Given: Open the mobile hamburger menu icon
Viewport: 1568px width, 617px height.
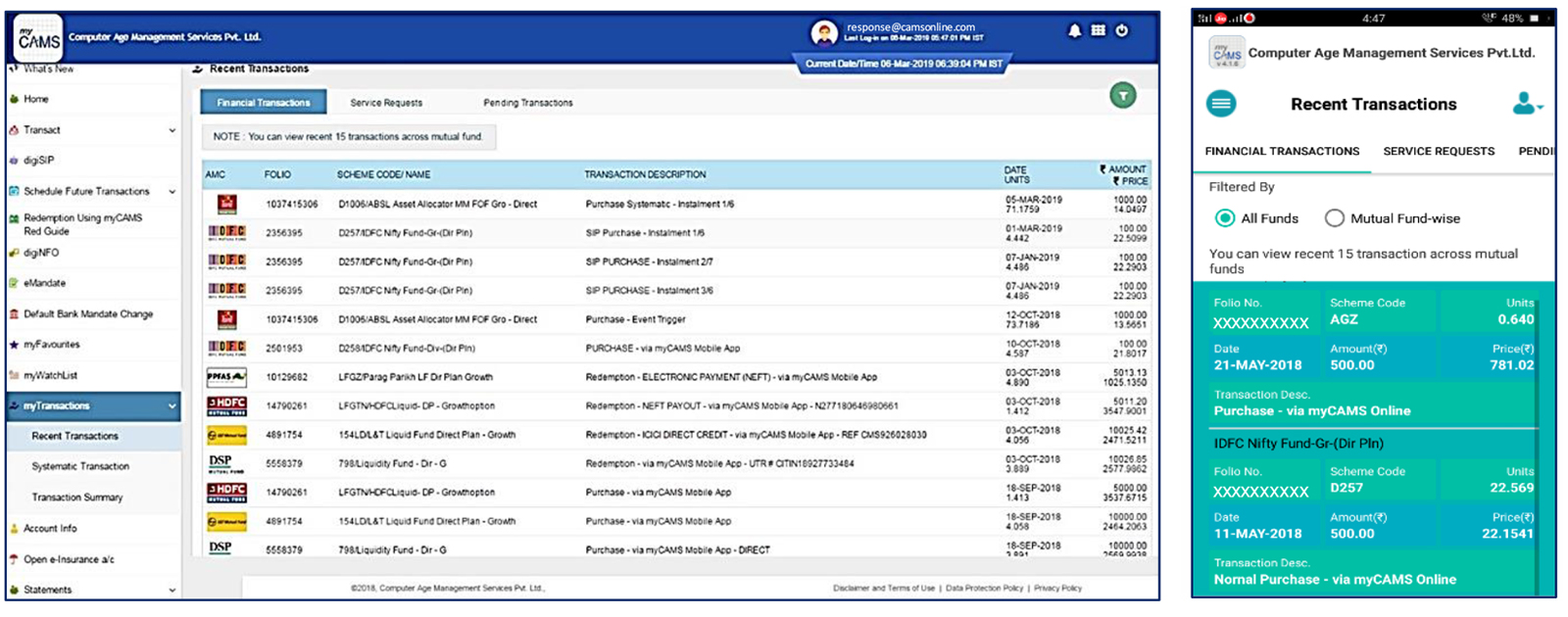Looking at the screenshot, I should tap(1220, 104).
